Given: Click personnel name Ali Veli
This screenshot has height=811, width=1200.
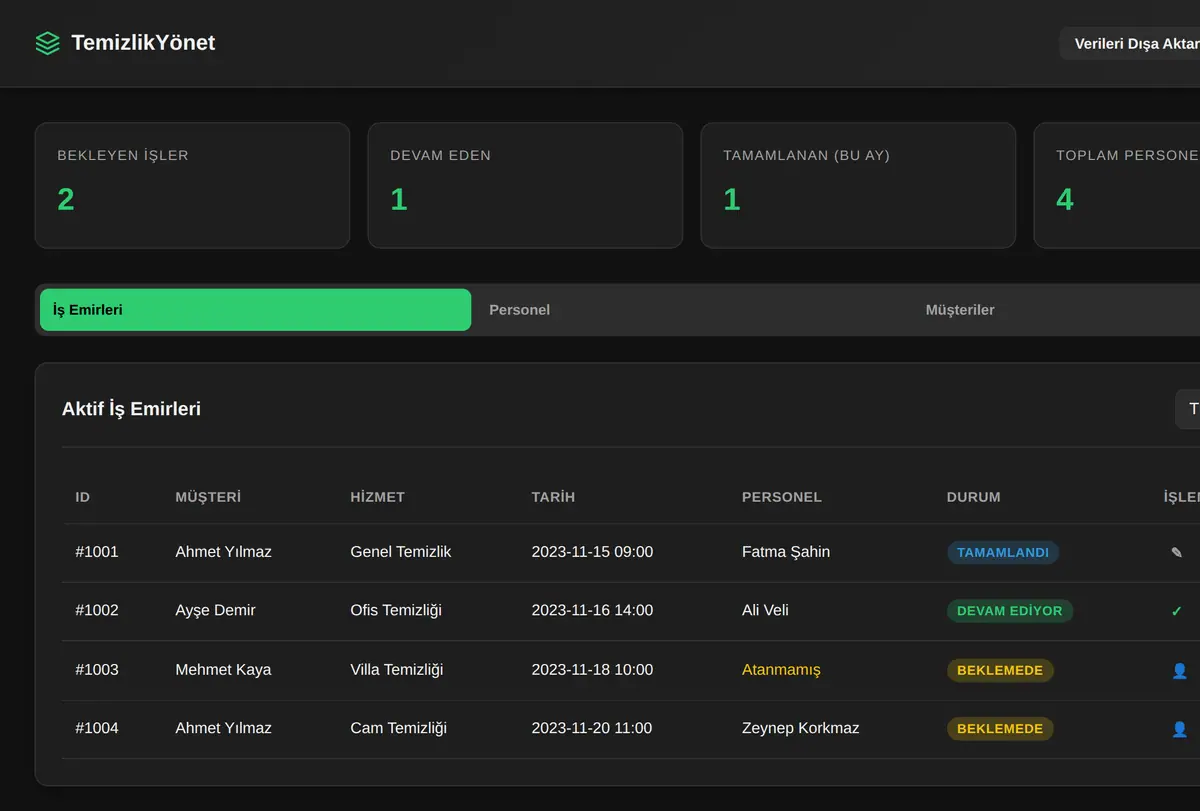Looking at the screenshot, I should click(765, 611).
